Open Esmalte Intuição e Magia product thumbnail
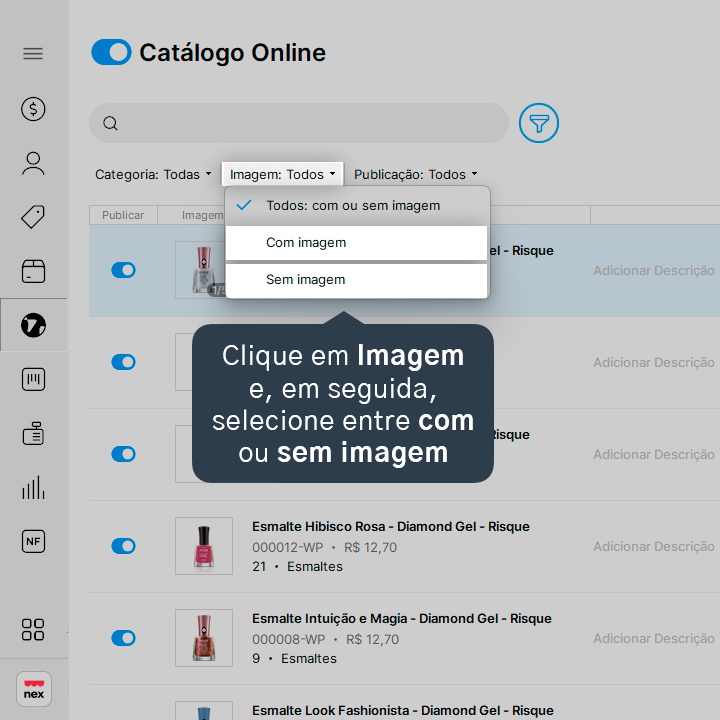 pos(204,638)
